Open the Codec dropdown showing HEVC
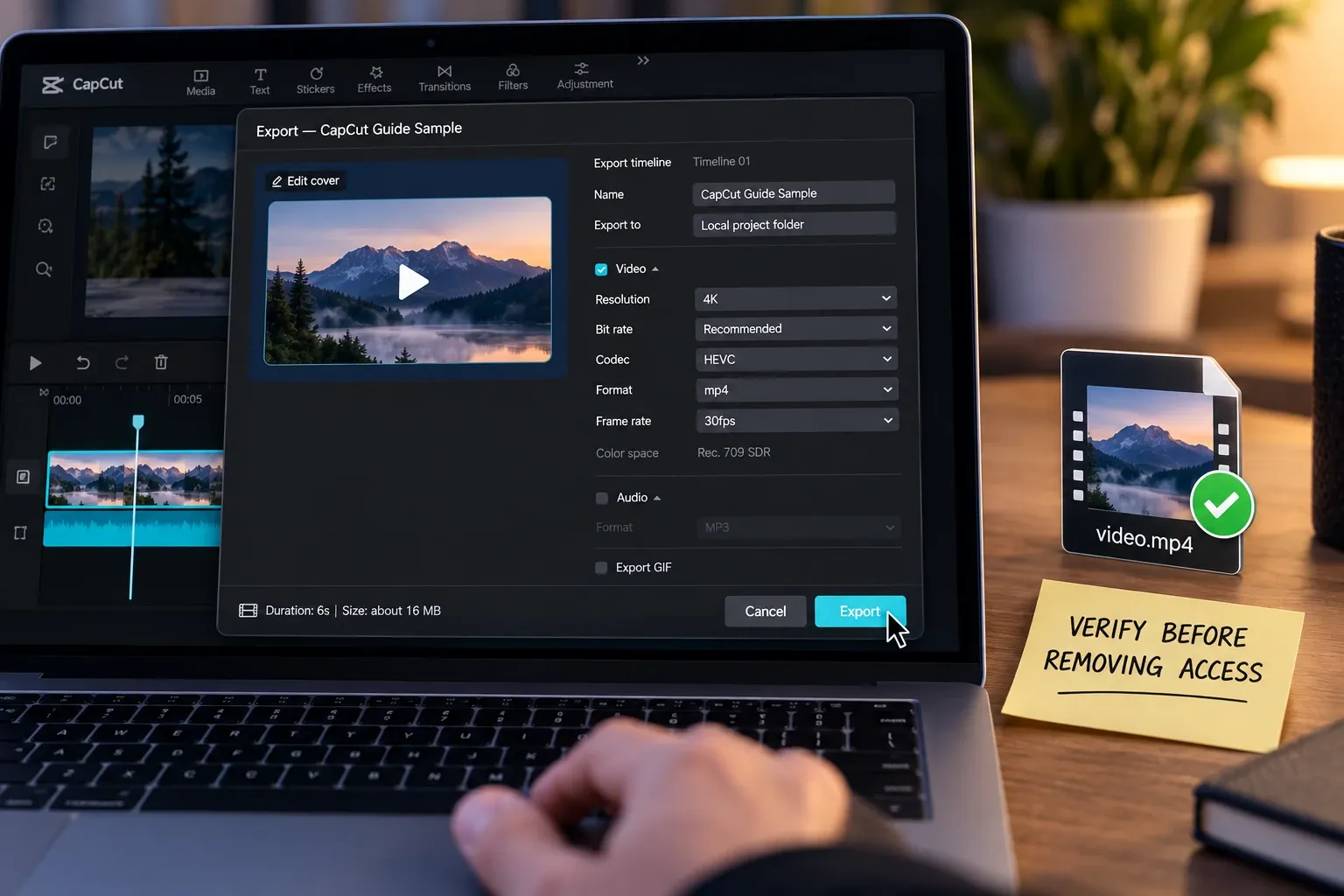 pos(797,359)
